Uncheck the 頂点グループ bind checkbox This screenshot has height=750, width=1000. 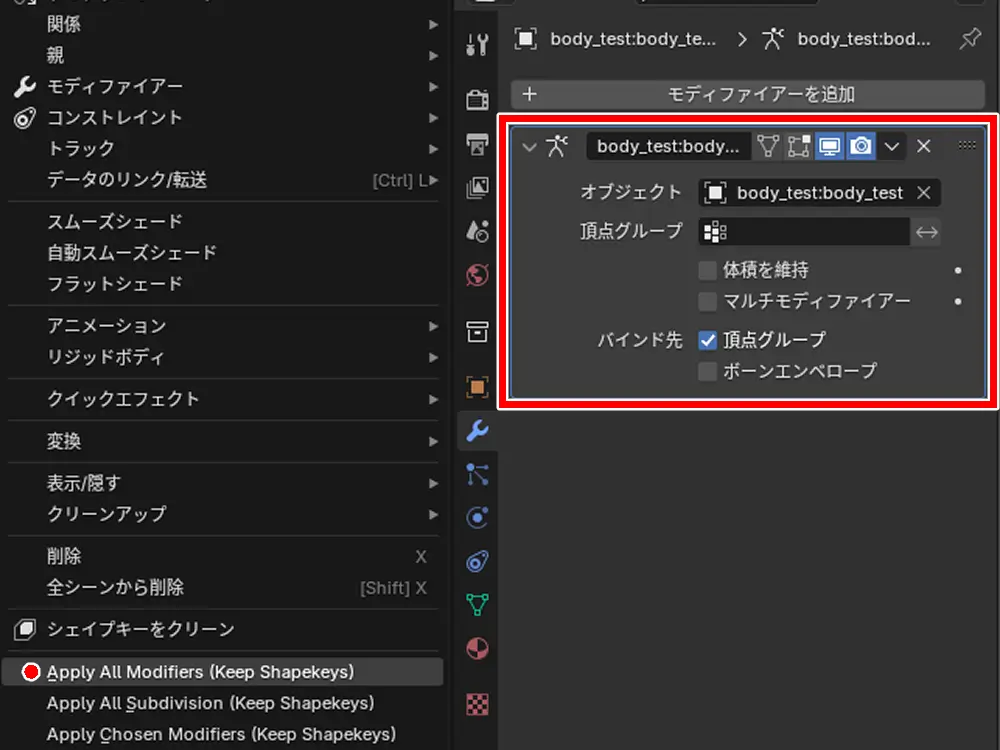tap(708, 340)
